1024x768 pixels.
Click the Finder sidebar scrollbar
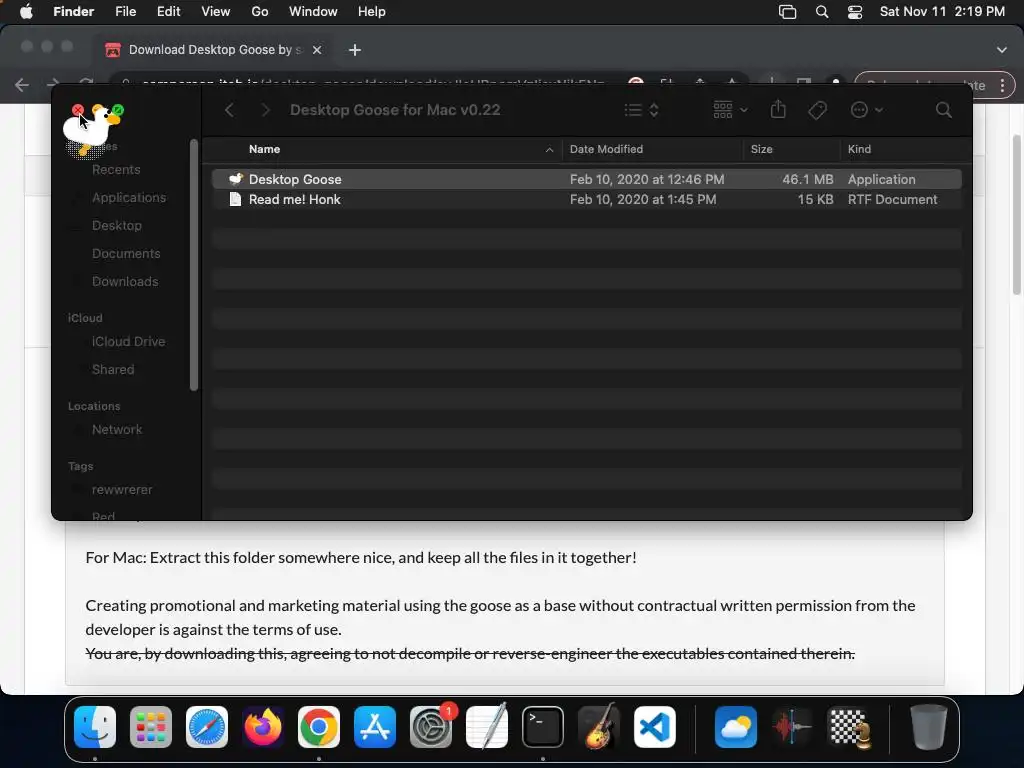tap(193, 264)
